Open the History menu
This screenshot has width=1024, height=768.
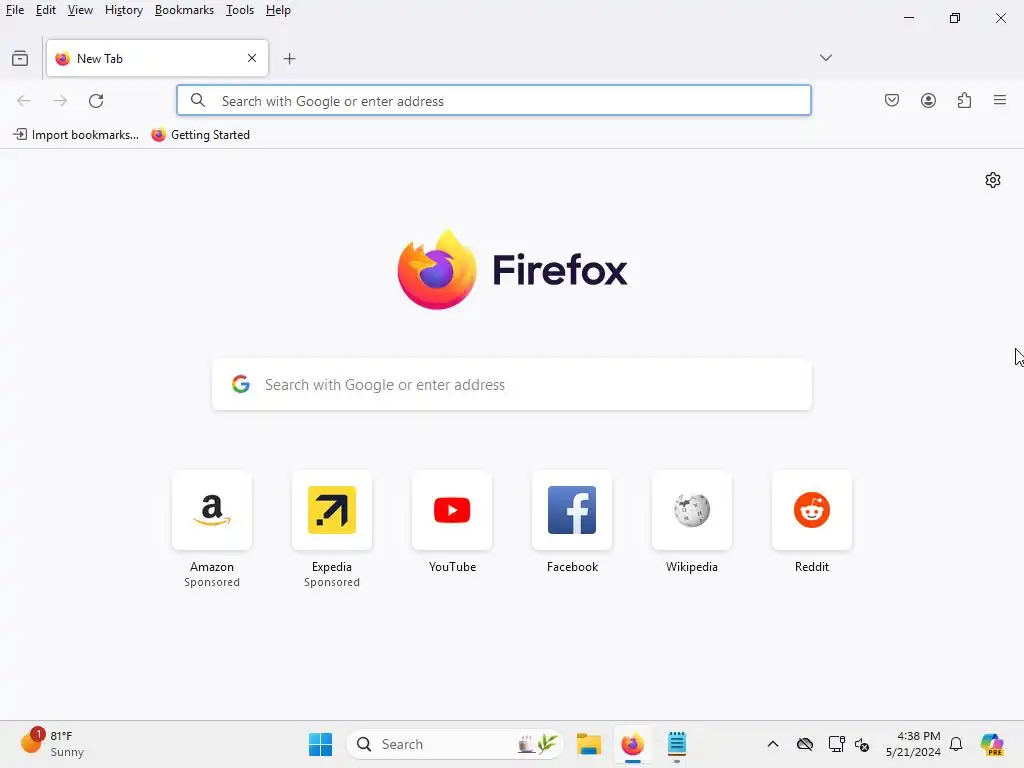coord(124,10)
